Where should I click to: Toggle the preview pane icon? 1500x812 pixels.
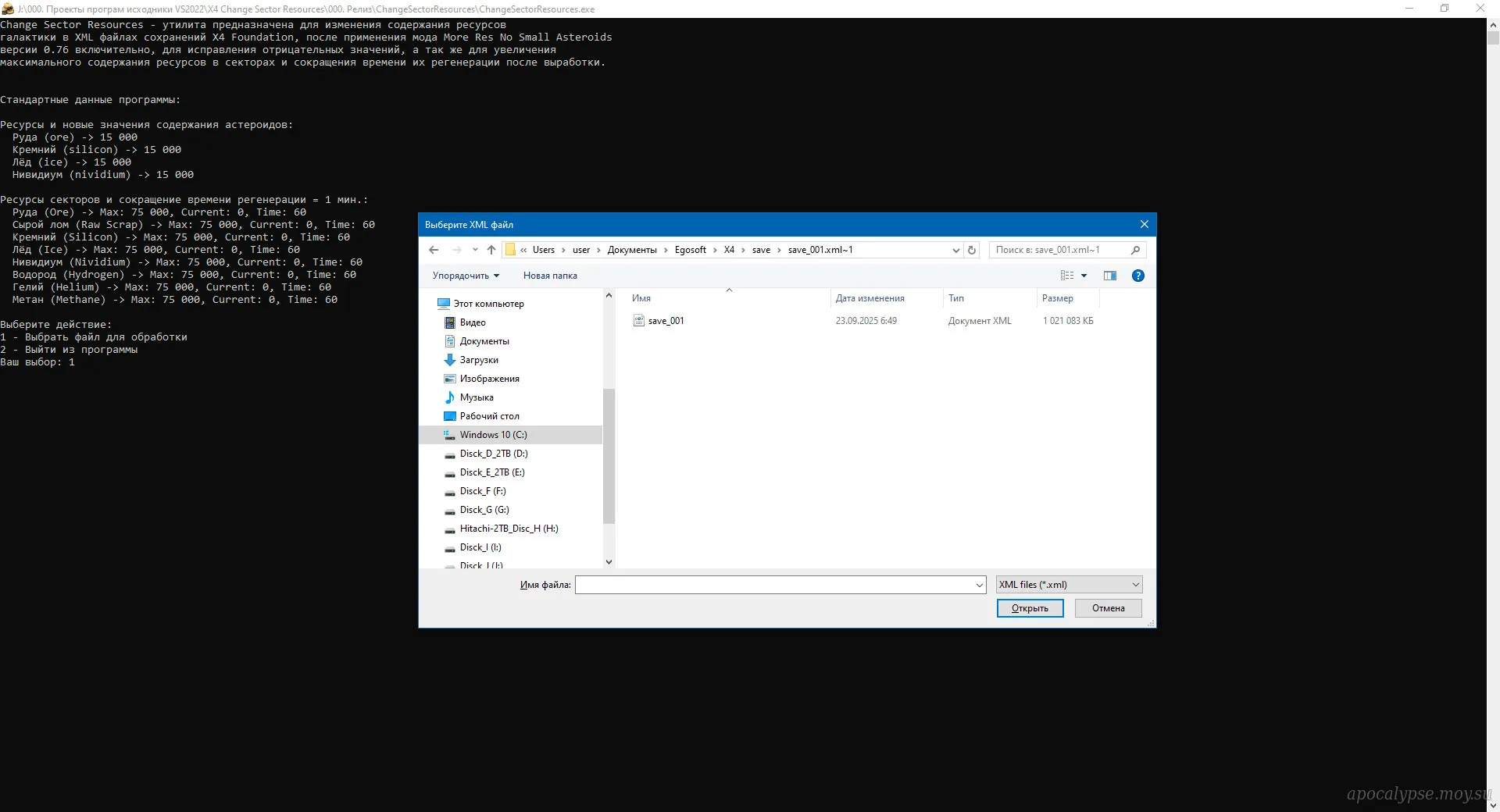pos(1109,276)
